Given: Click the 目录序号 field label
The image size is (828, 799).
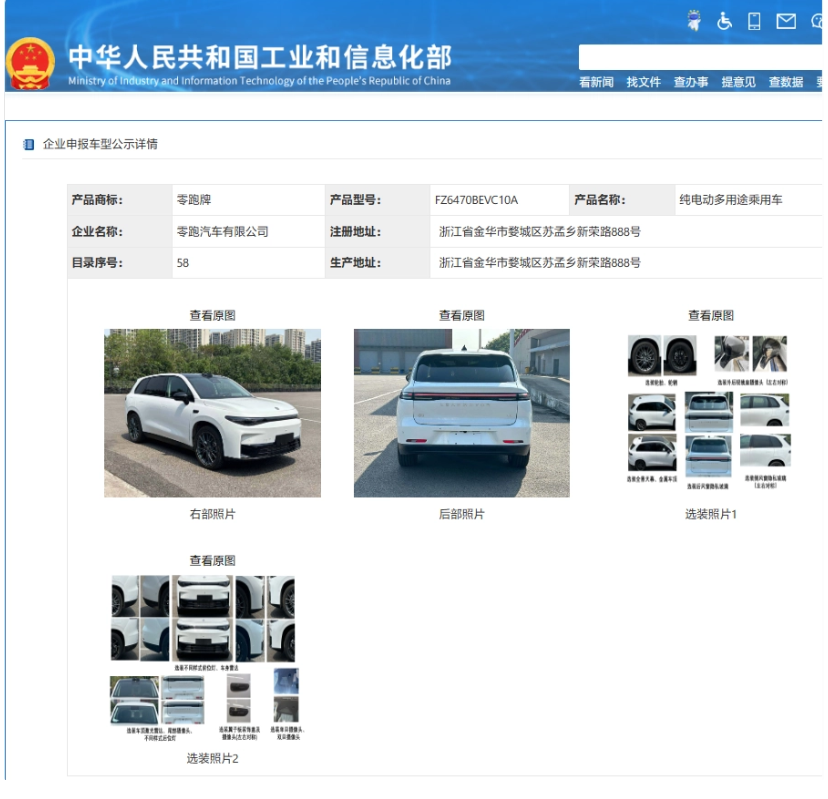Looking at the screenshot, I should (97, 262).
